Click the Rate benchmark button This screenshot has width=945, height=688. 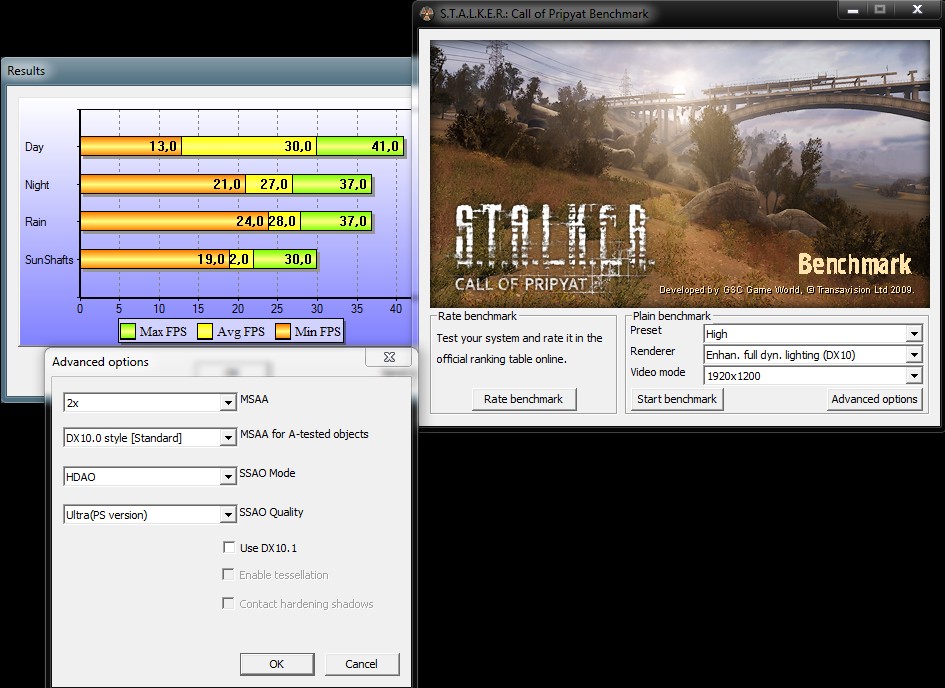point(523,399)
